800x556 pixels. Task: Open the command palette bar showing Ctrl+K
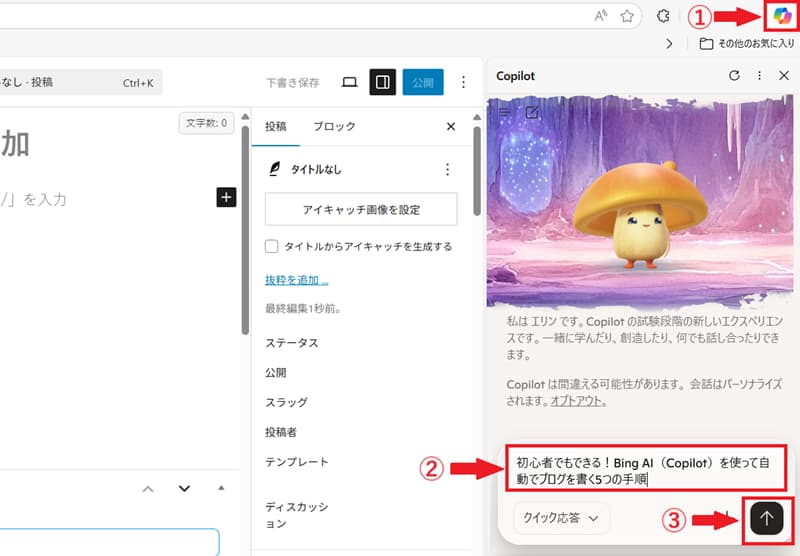click(x=81, y=82)
